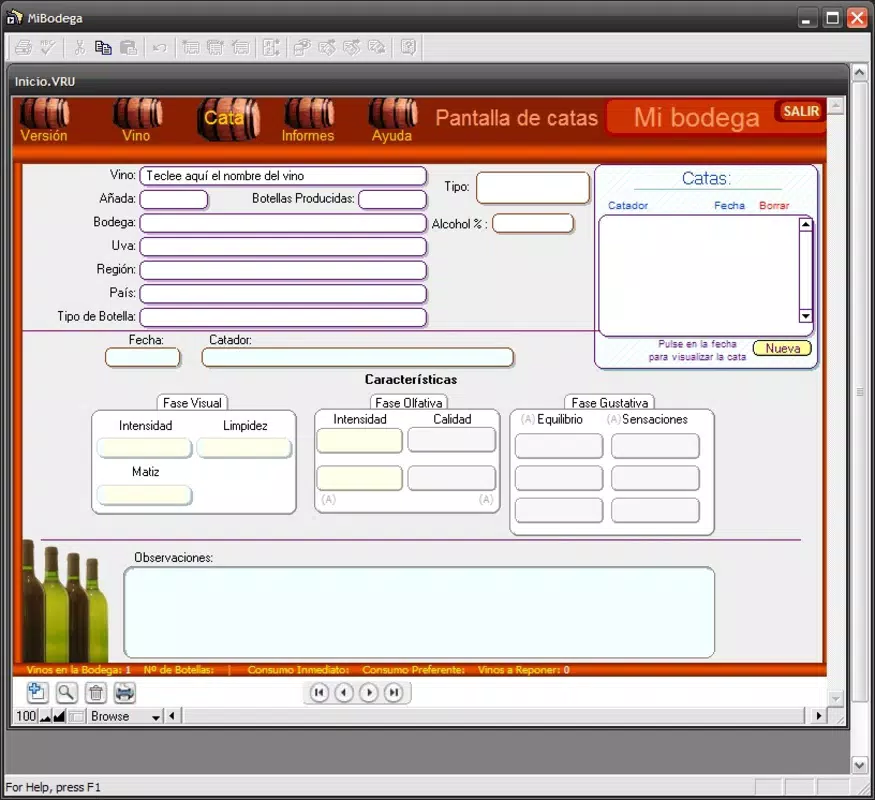The height and width of the screenshot is (800, 875).
Task: Go to the next record button
Action: [369, 692]
